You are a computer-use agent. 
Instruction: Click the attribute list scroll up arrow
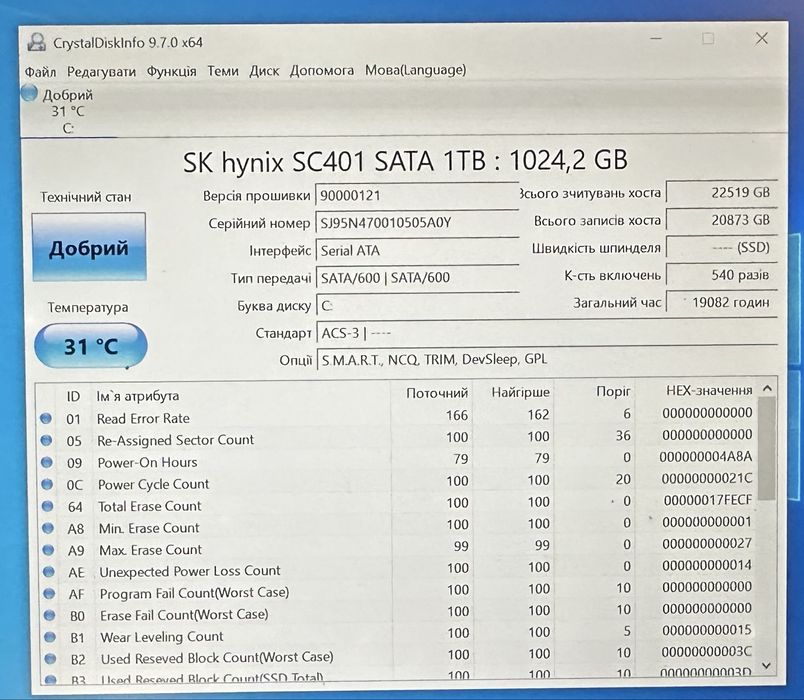point(767,389)
